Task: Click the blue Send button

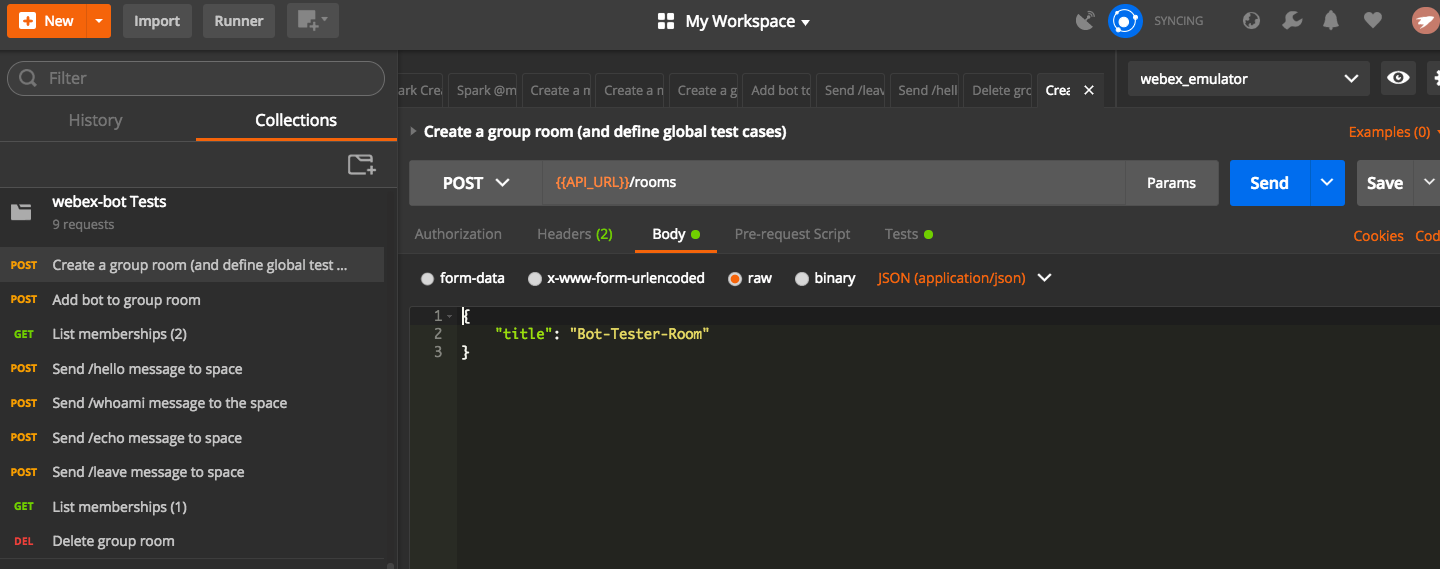Action: click(x=1269, y=183)
